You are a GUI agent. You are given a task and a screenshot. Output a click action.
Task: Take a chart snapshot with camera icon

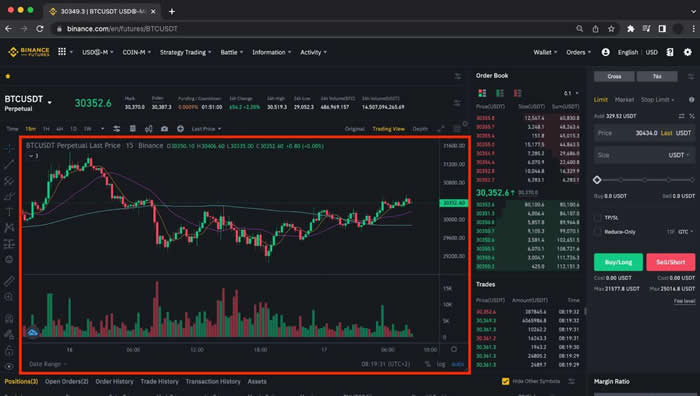(x=164, y=129)
